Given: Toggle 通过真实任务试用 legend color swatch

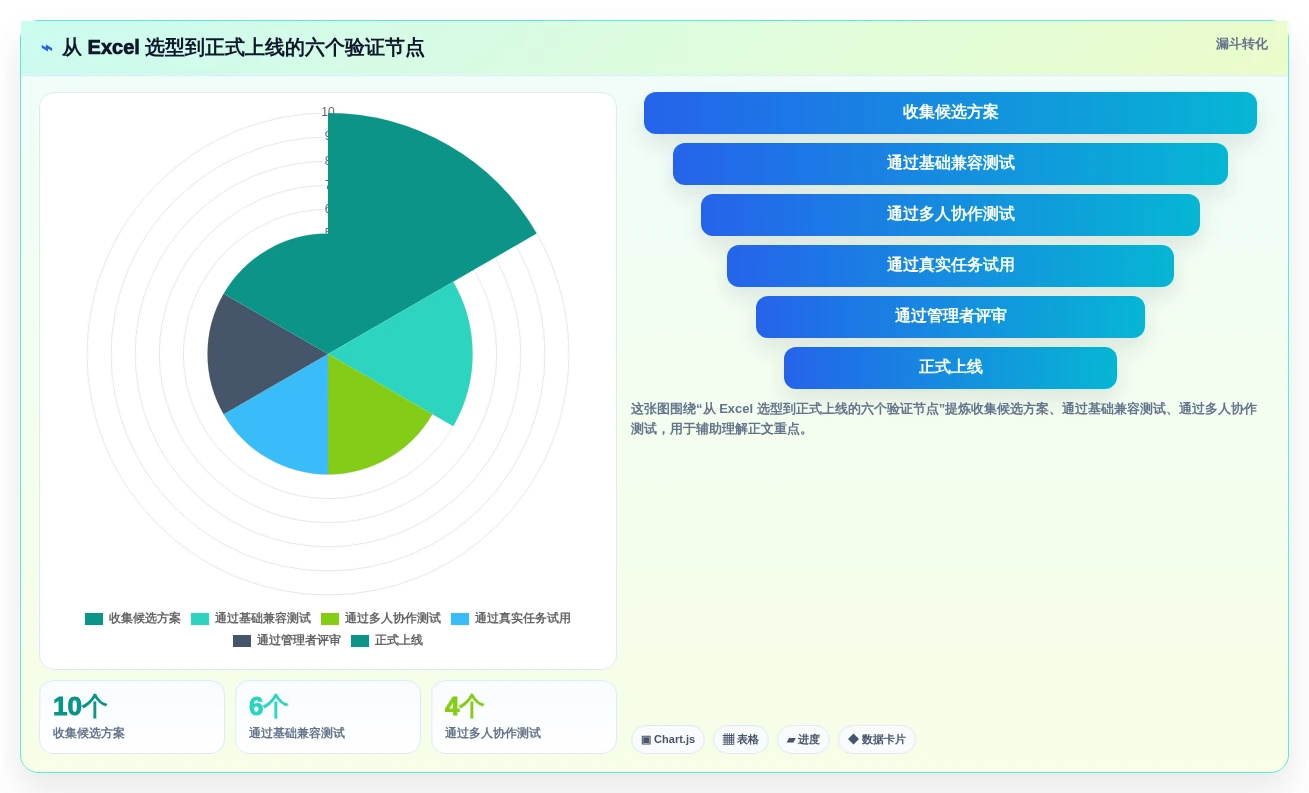Looking at the screenshot, I should [460, 619].
